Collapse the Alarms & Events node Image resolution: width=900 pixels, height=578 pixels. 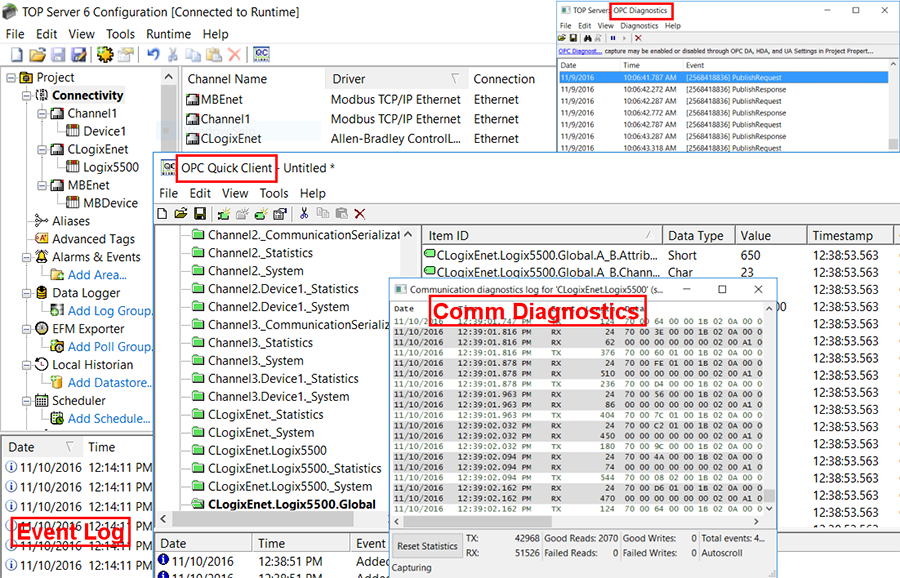click(x=27, y=257)
